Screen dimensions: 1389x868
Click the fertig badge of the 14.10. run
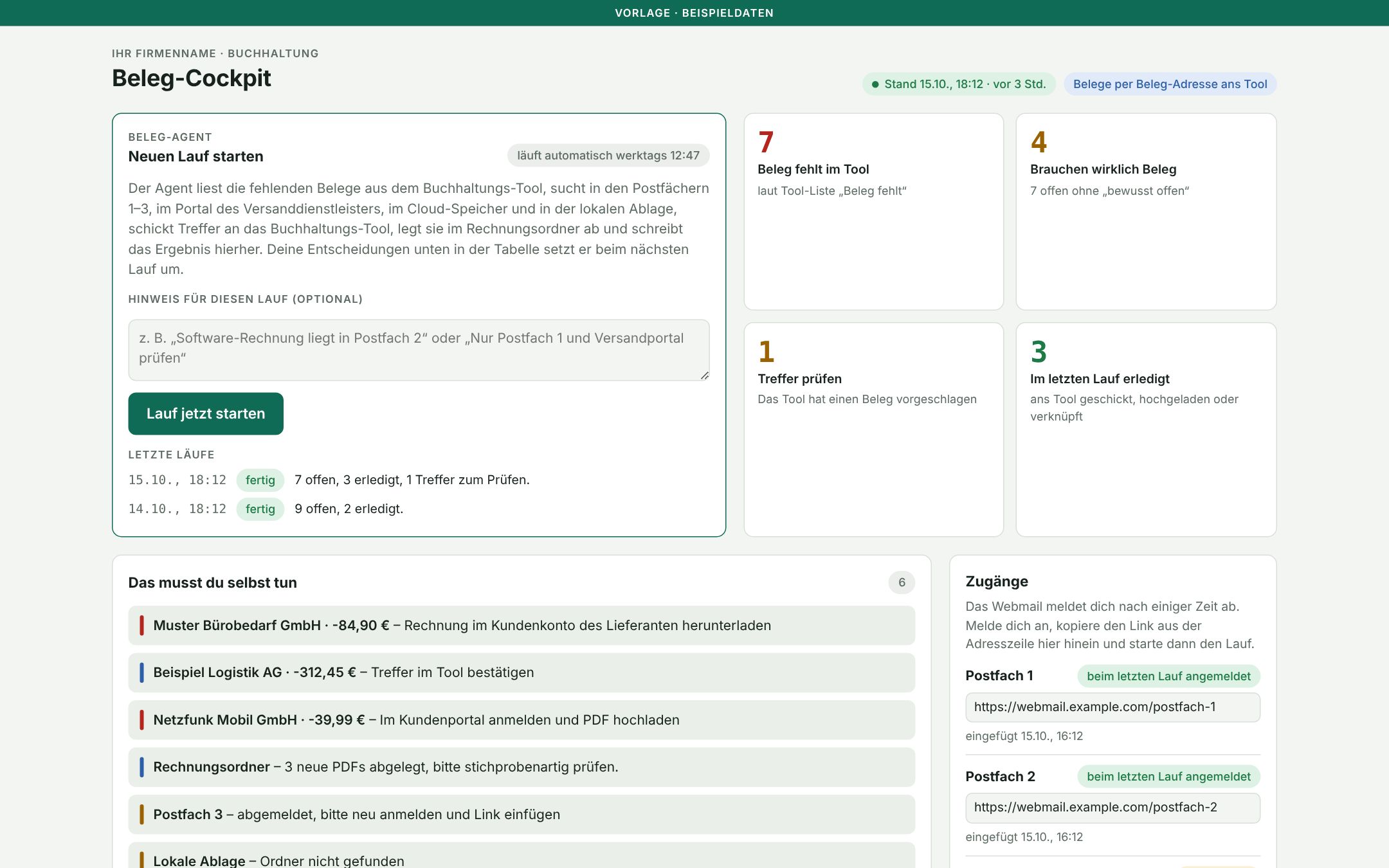(x=260, y=509)
